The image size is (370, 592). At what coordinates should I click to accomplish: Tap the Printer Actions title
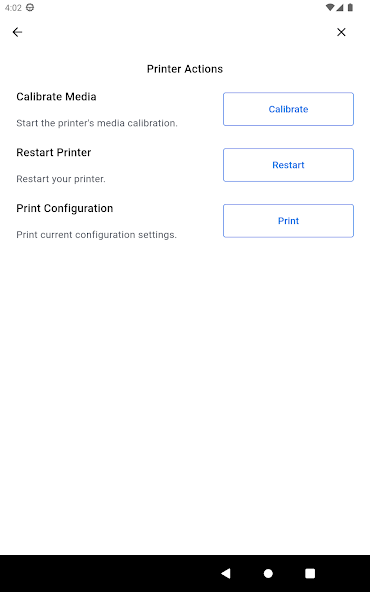(185, 69)
